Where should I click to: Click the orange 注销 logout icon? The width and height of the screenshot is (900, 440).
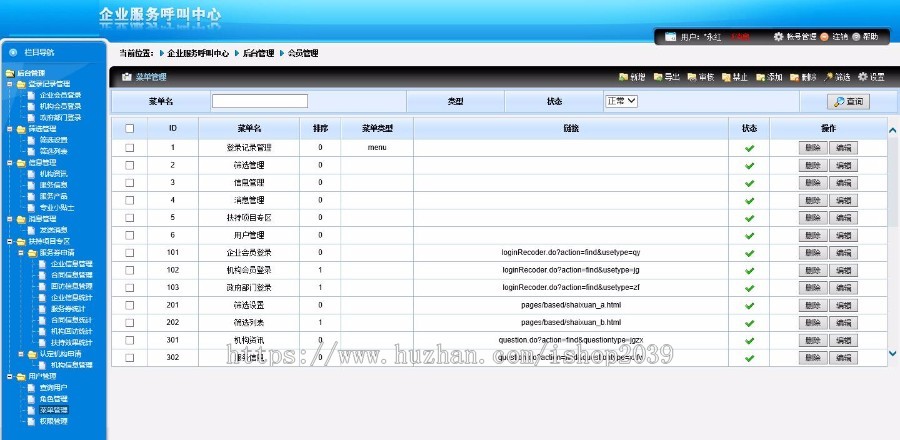pyautogui.click(x=824, y=37)
